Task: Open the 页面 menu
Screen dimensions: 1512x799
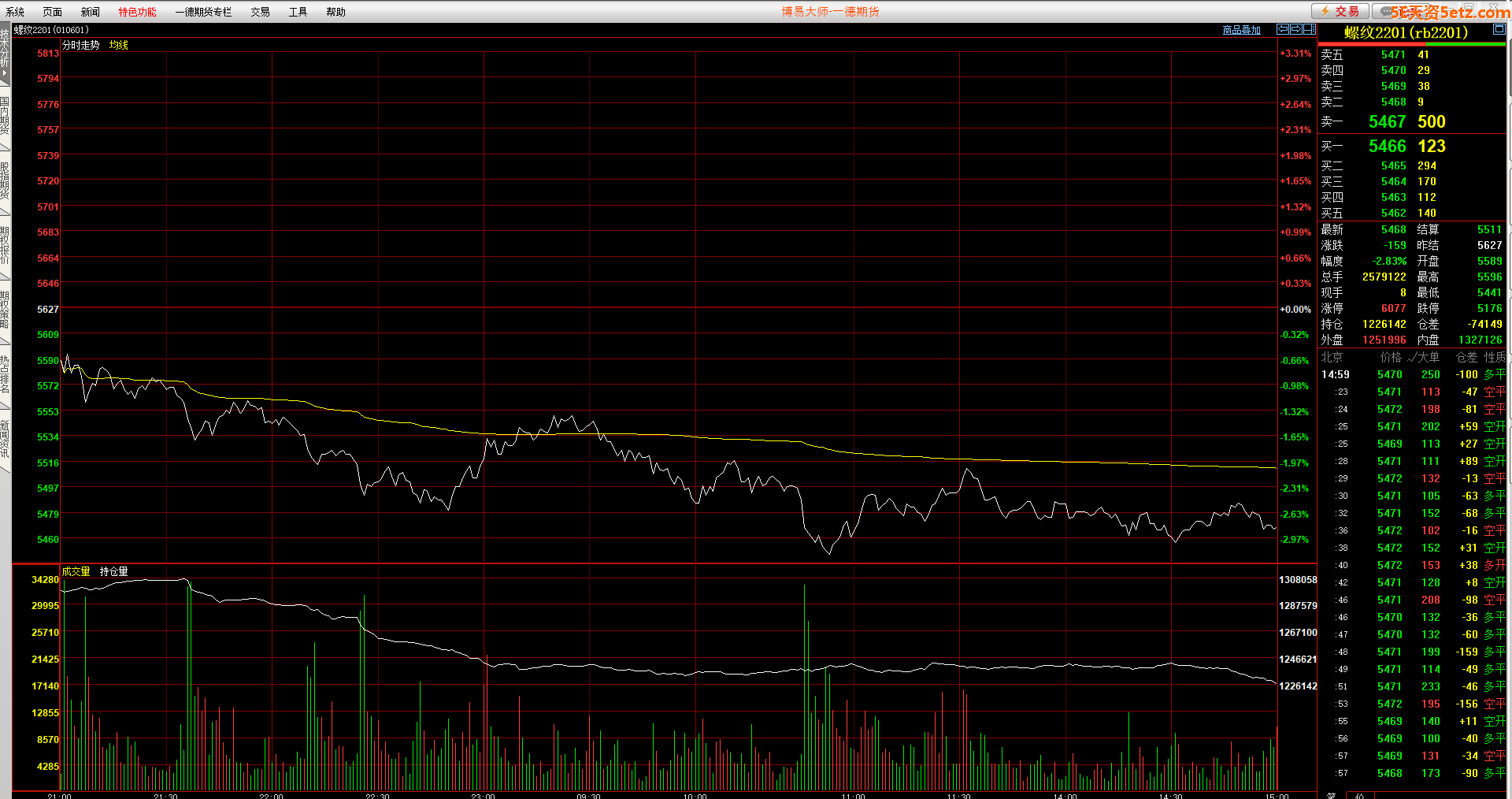Action: 53,12
